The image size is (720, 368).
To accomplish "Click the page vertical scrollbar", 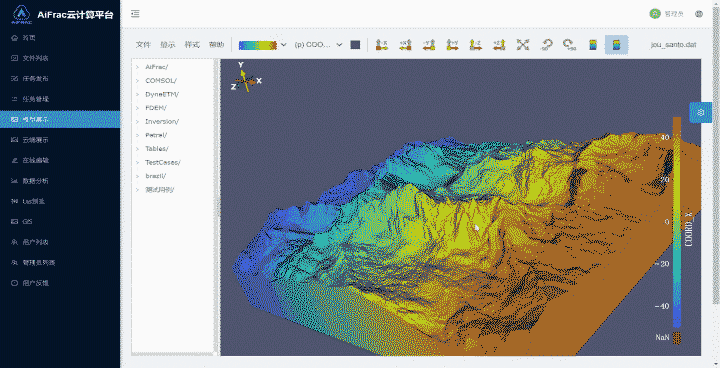I will [x=716, y=156].
